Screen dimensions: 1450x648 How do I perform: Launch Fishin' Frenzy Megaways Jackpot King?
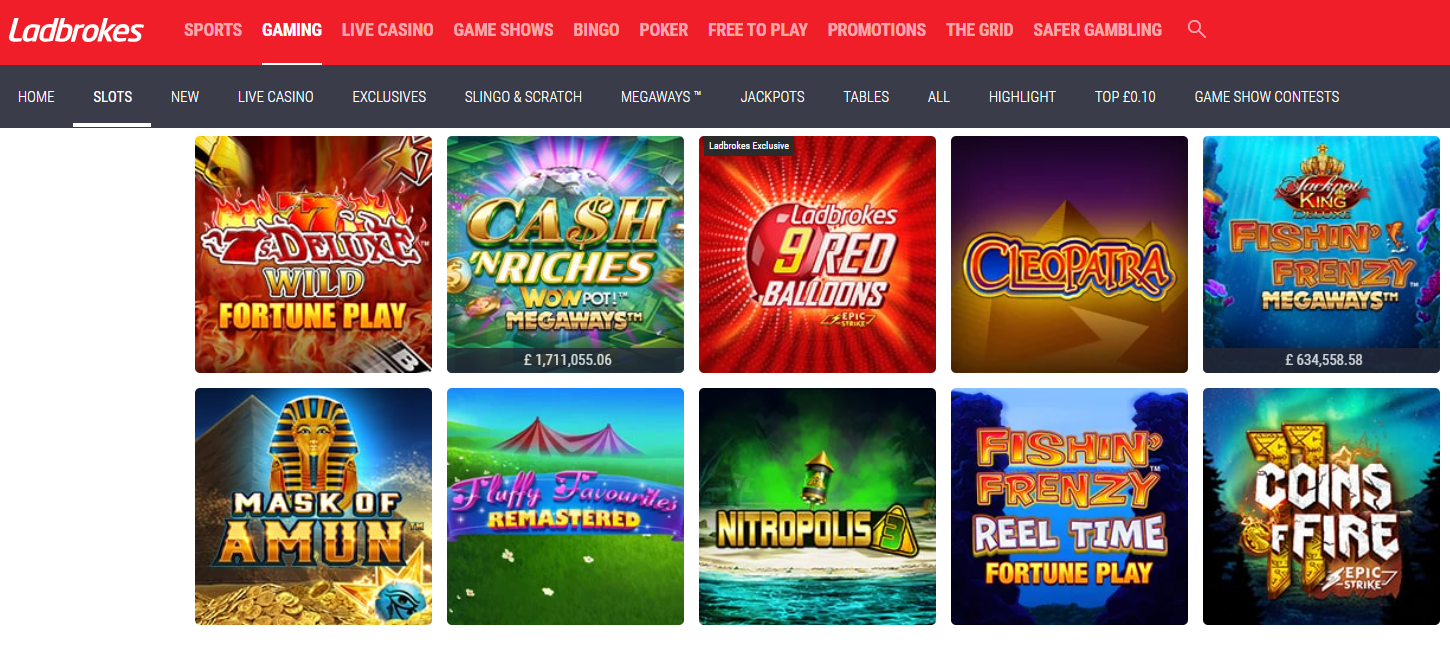click(x=1321, y=254)
